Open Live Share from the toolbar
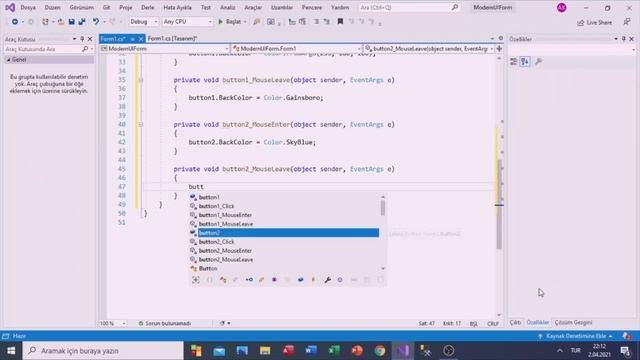Viewport: 640px width, 360px height. pyautogui.click(x=594, y=22)
